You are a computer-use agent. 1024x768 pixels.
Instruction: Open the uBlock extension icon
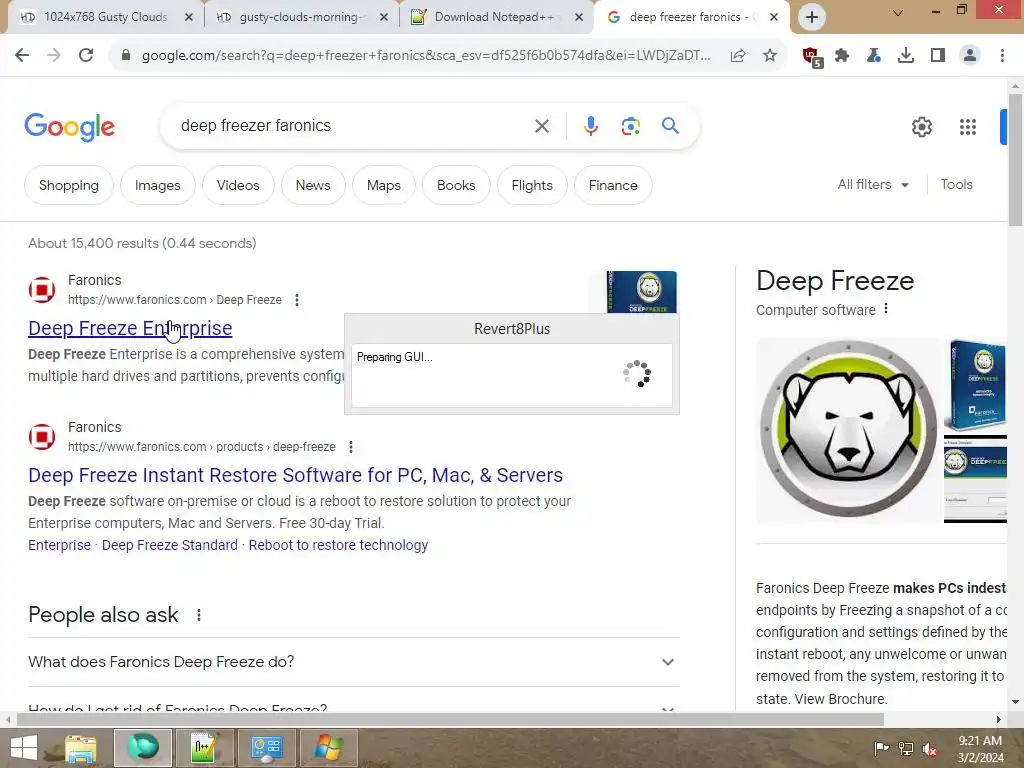coord(812,57)
